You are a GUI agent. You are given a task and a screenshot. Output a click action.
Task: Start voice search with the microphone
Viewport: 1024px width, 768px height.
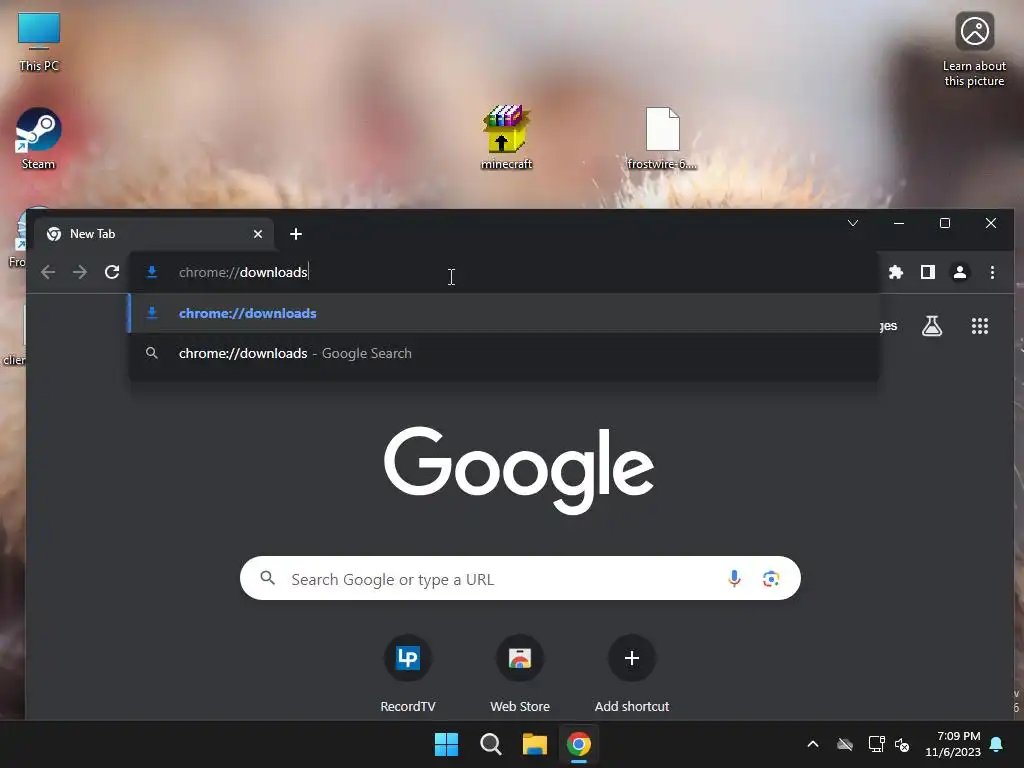[x=734, y=579]
